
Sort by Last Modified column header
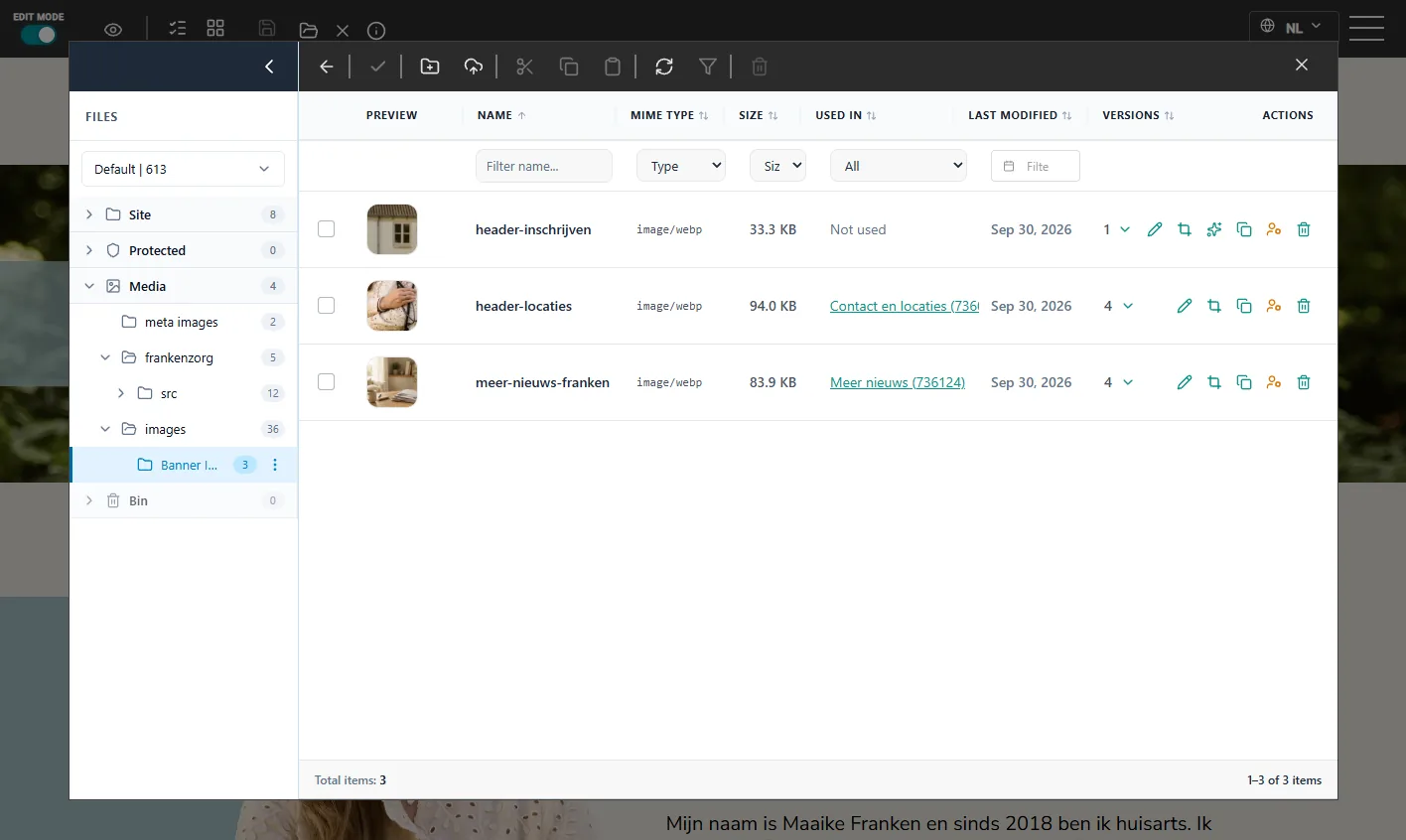pos(1020,115)
